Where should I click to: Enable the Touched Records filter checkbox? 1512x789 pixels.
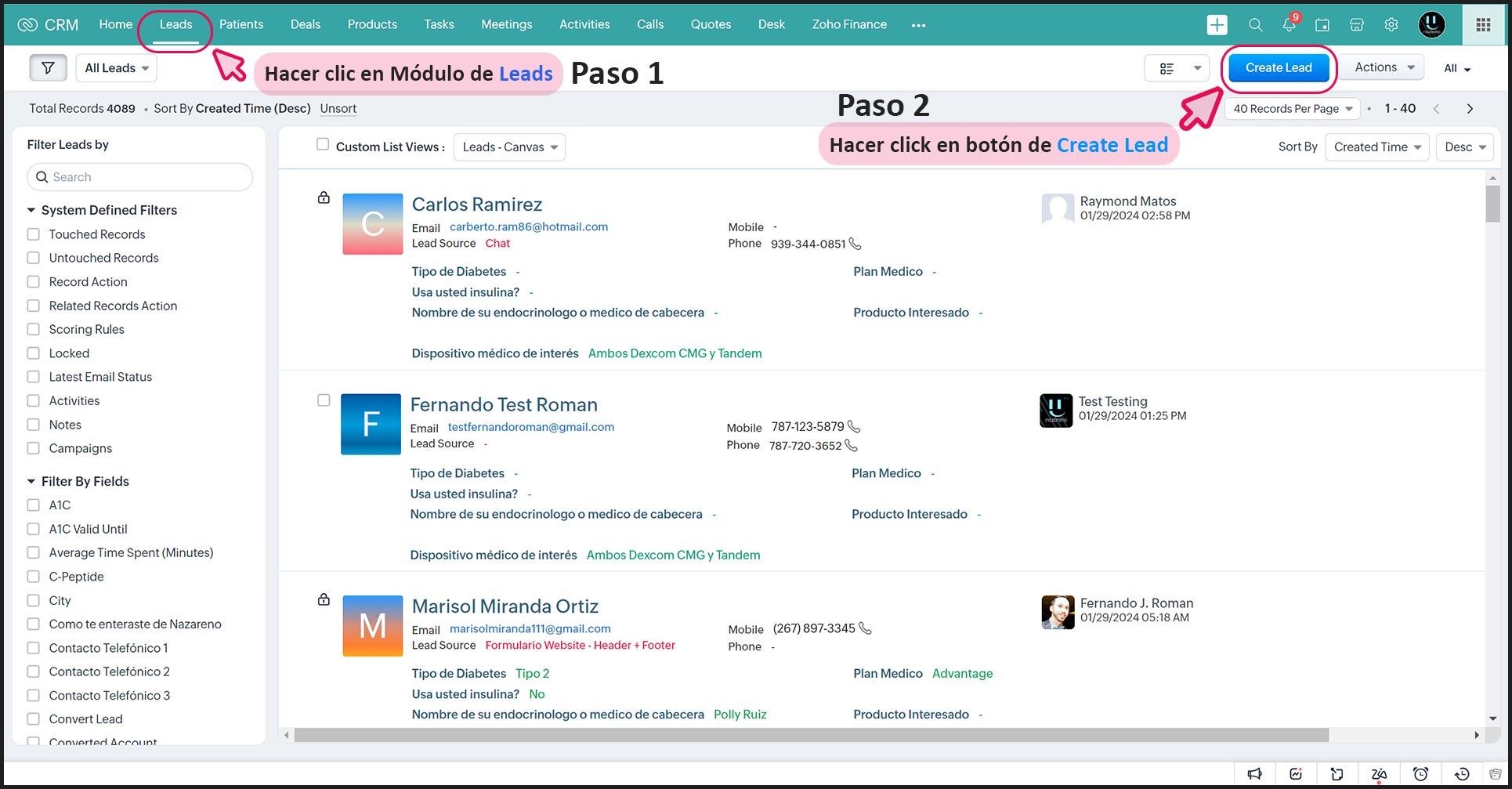[34, 234]
